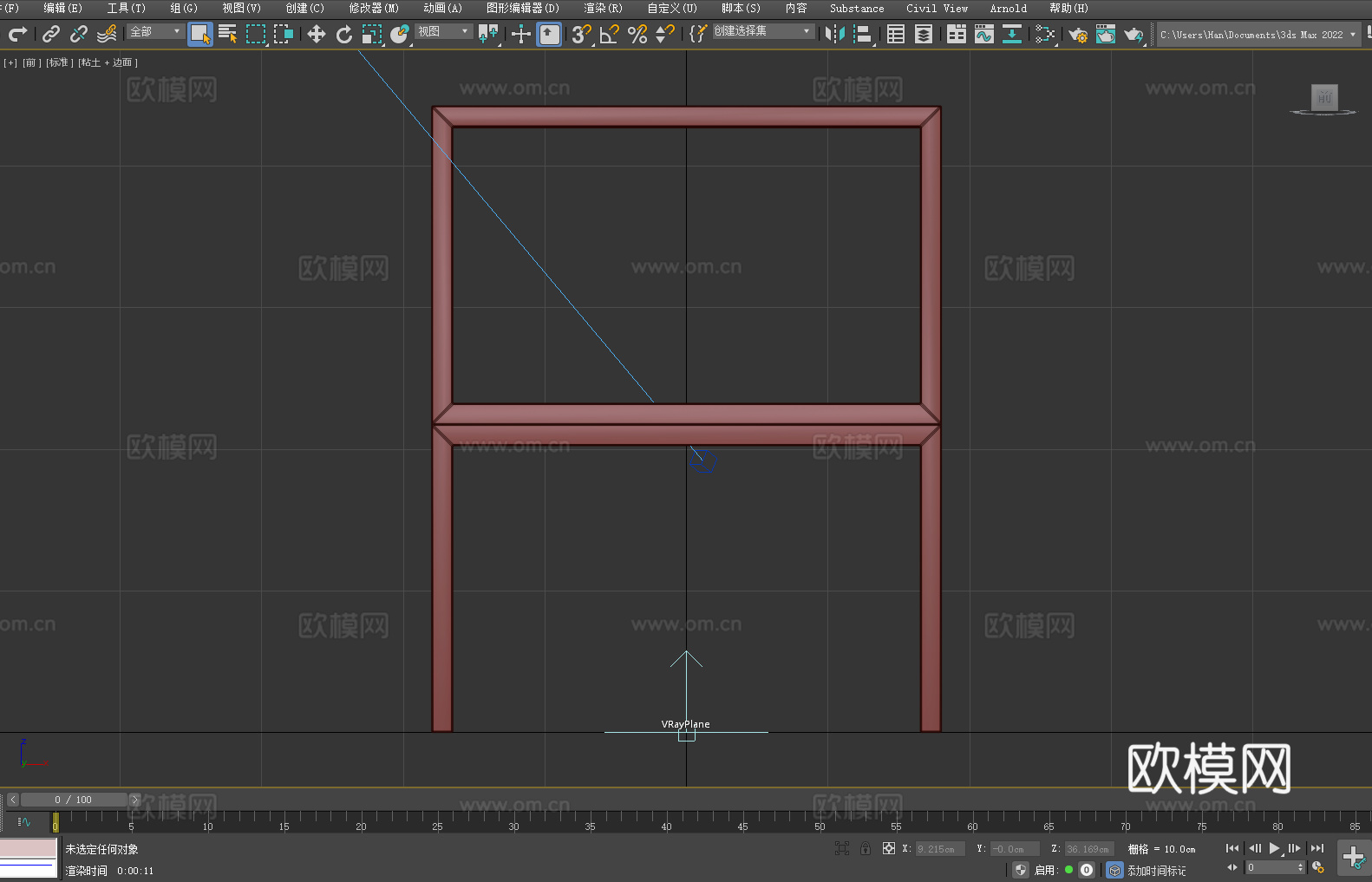The height and width of the screenshot is (882, 1372).
Task: Toggle the 3D Snaps button
Action: click(582, 34)
